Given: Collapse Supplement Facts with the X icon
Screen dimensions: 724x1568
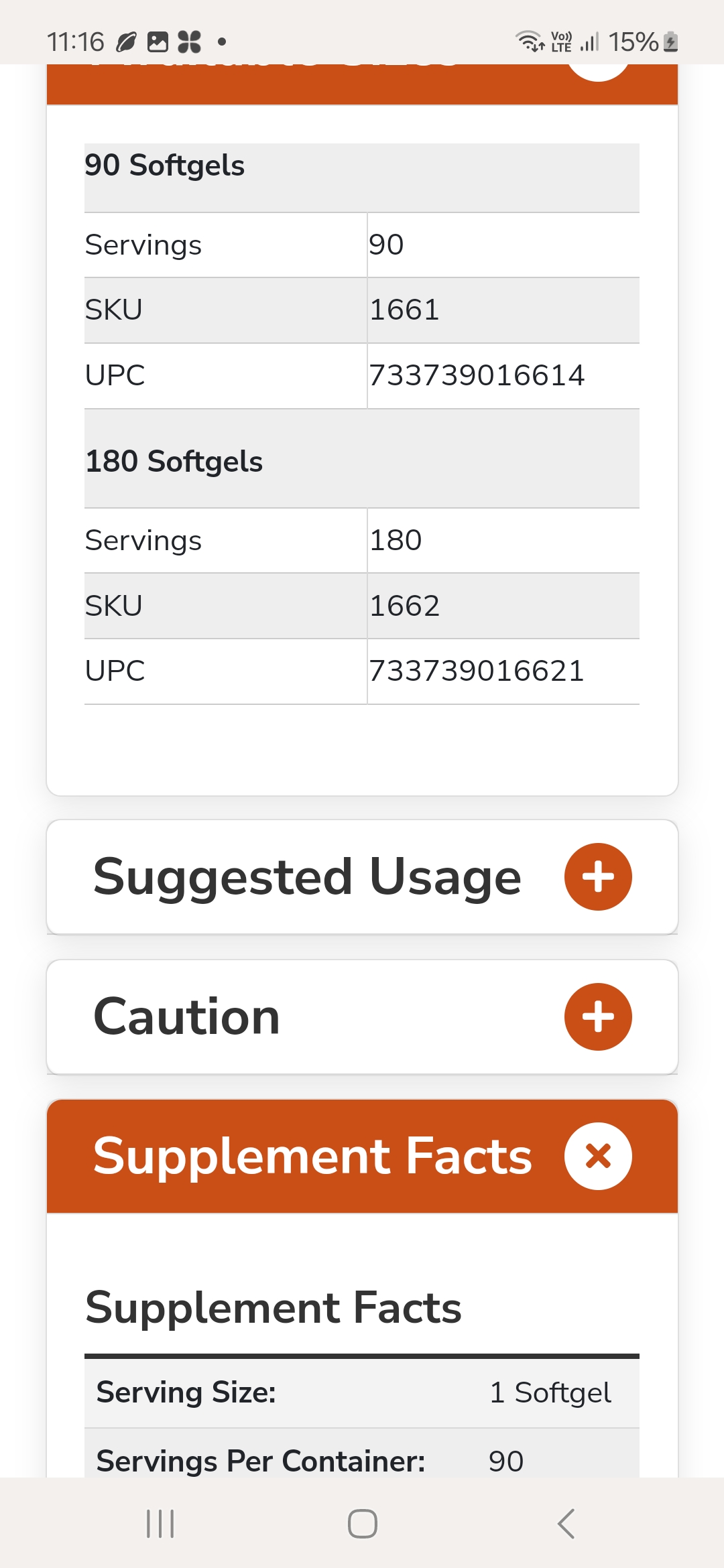Looking at the screenshot, I should [598, 1156].
